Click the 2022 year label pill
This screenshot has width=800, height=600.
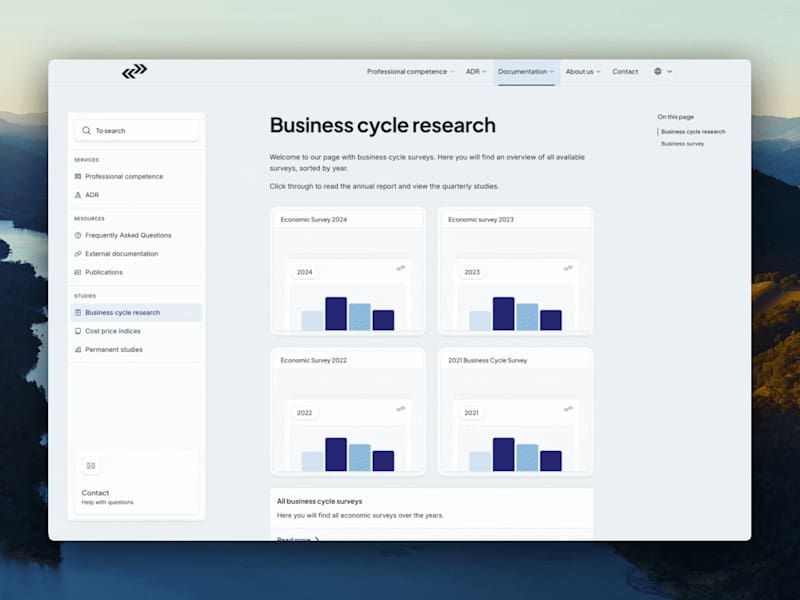(x=305, y=413)
